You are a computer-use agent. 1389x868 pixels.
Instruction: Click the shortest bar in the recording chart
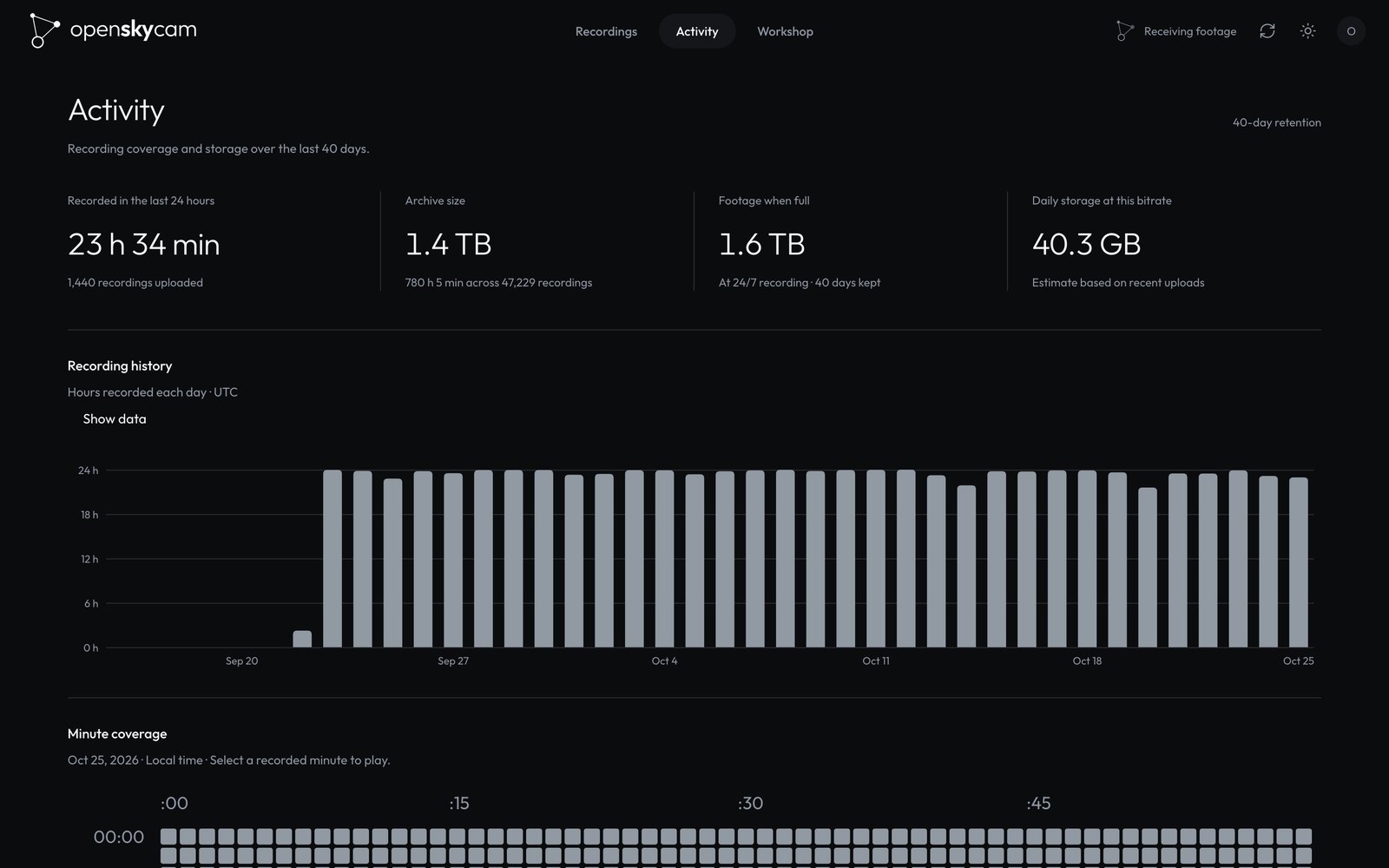pos(302,639)
